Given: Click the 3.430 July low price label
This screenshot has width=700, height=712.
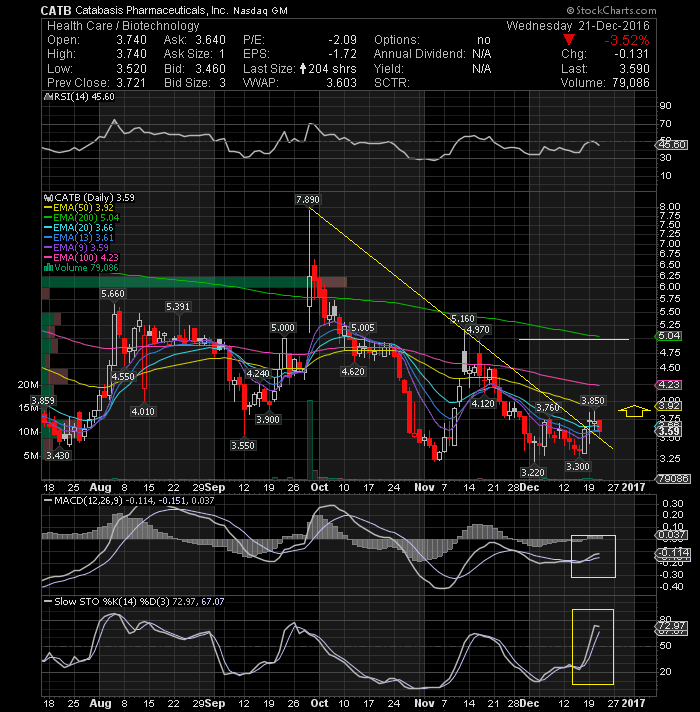Looking at the screenshot, I should point(58,455).
